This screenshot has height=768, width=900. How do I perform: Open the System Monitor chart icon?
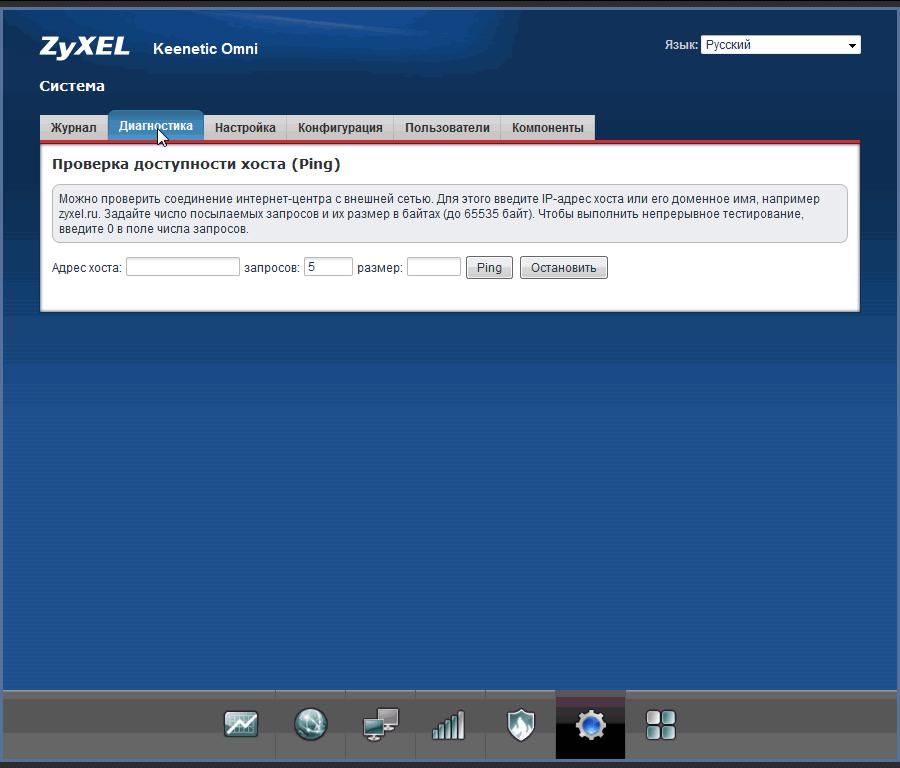(241, 724)
